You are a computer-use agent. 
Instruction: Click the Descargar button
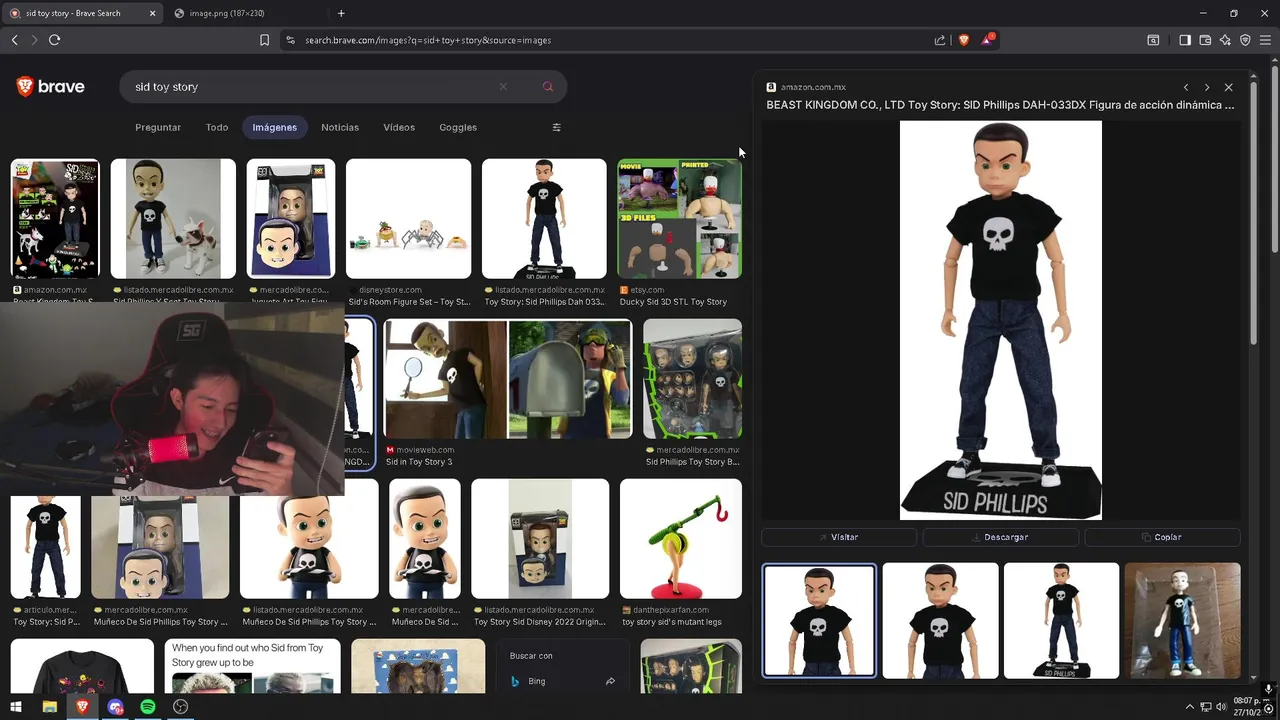(1001, 537)
